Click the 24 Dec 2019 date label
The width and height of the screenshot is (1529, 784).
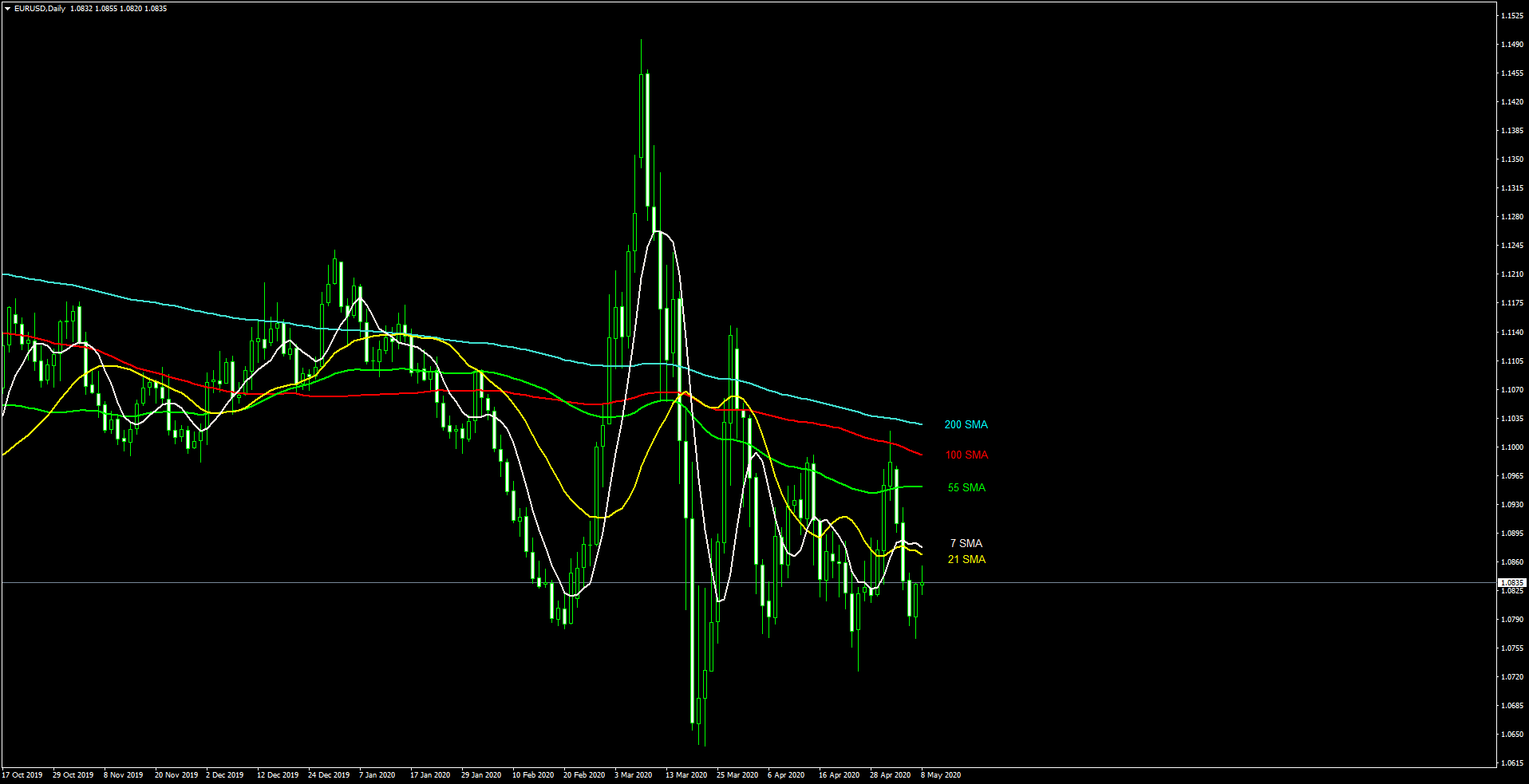click(329, 775)
